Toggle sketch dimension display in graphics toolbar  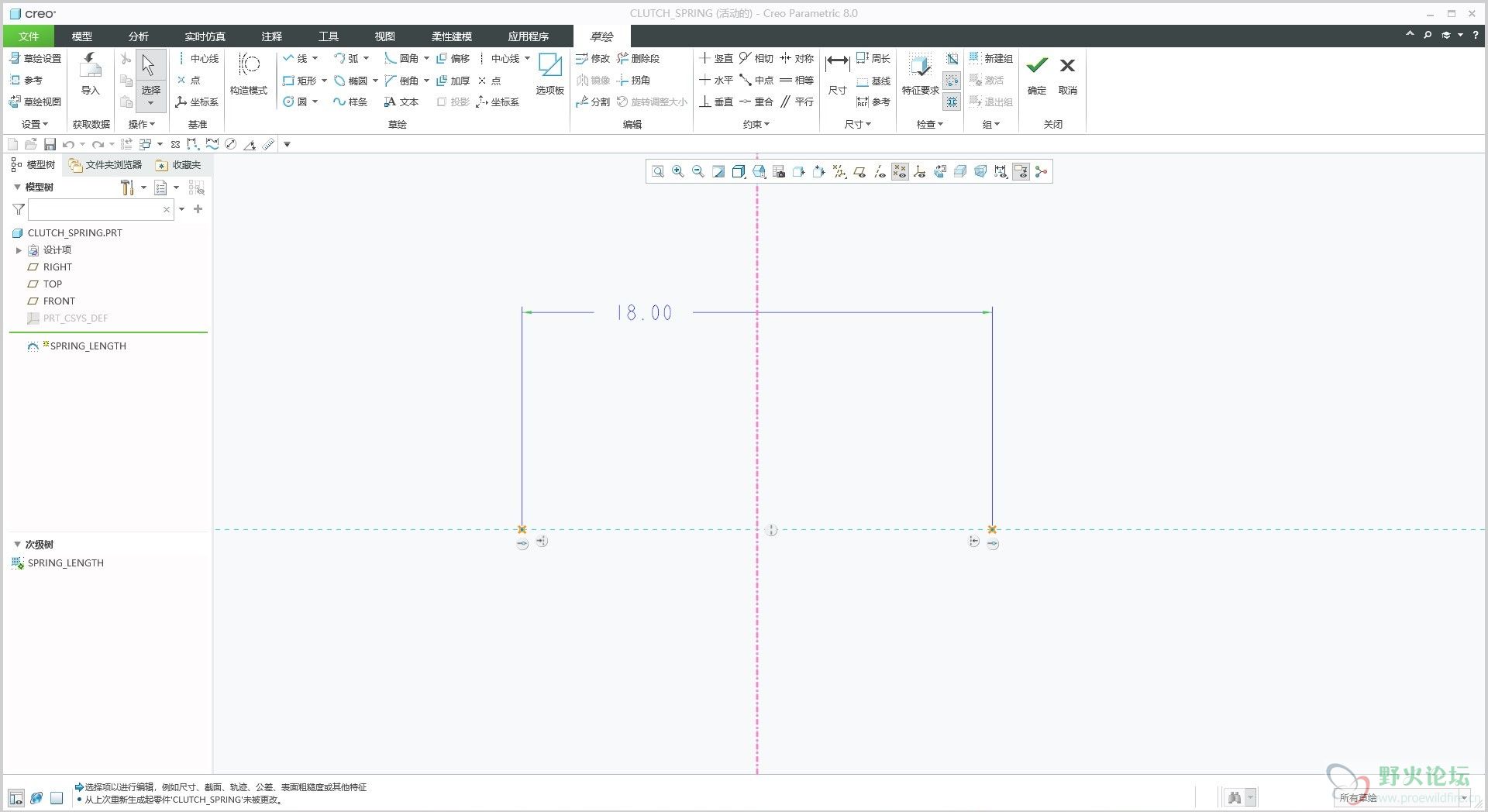coord(1001,171)
